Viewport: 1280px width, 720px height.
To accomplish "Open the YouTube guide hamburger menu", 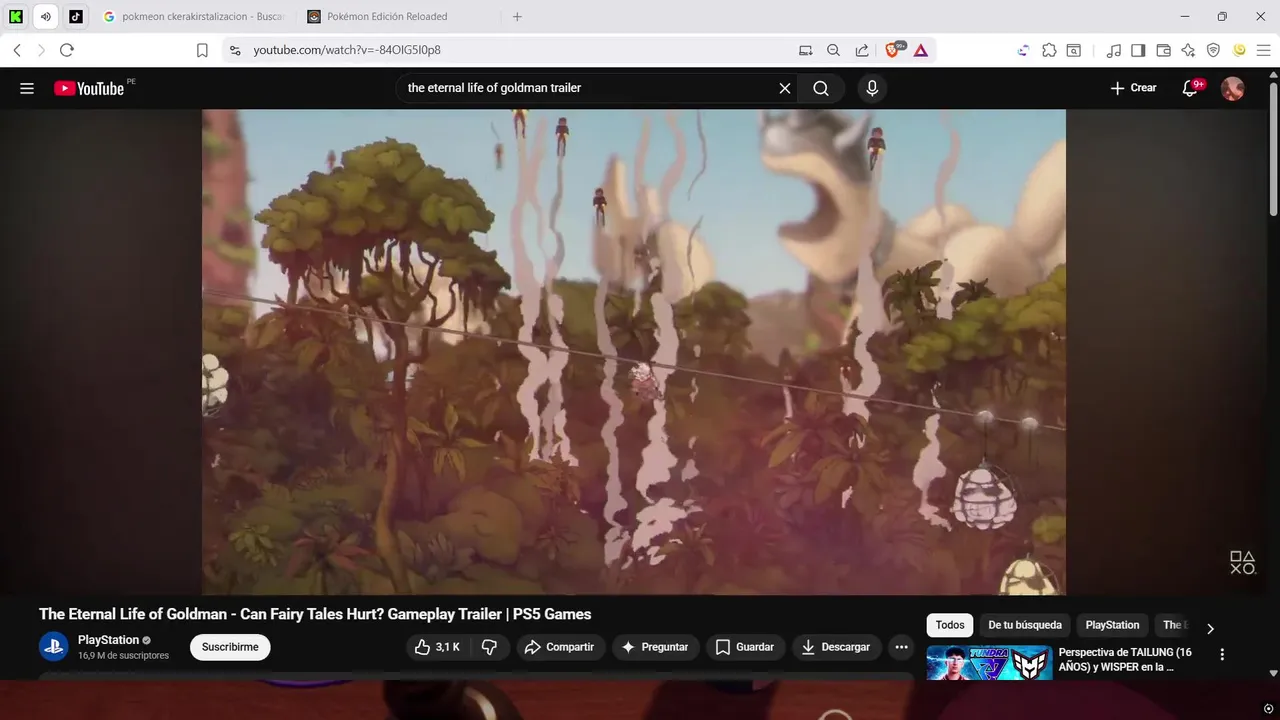I will 27,88.
